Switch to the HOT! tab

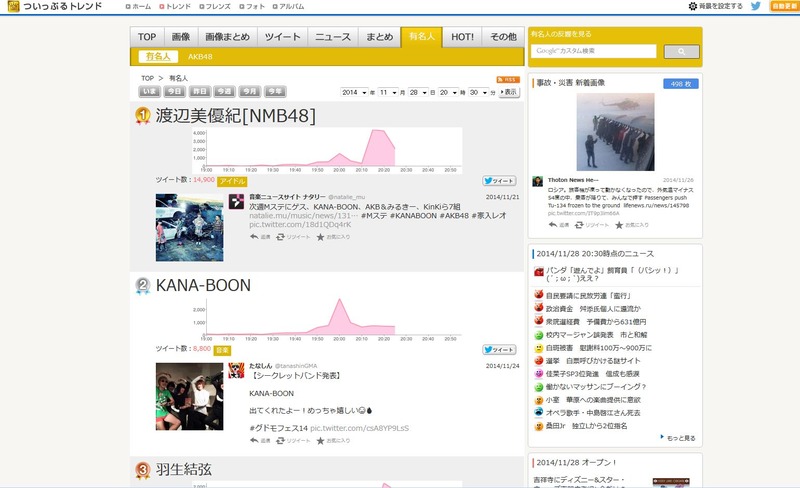(x=462, y=37)
